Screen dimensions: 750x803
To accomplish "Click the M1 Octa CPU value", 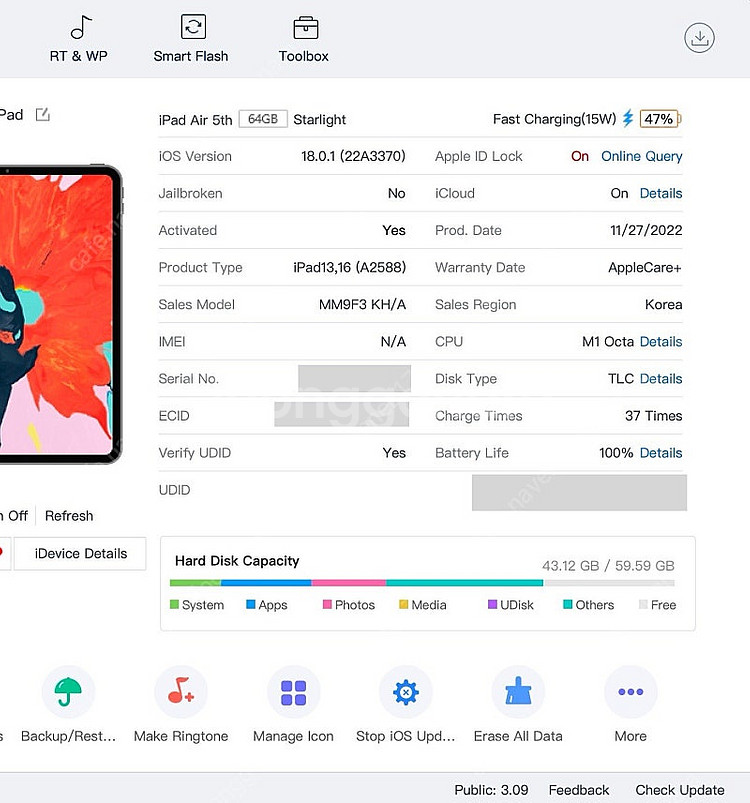I will click(608, 342).
